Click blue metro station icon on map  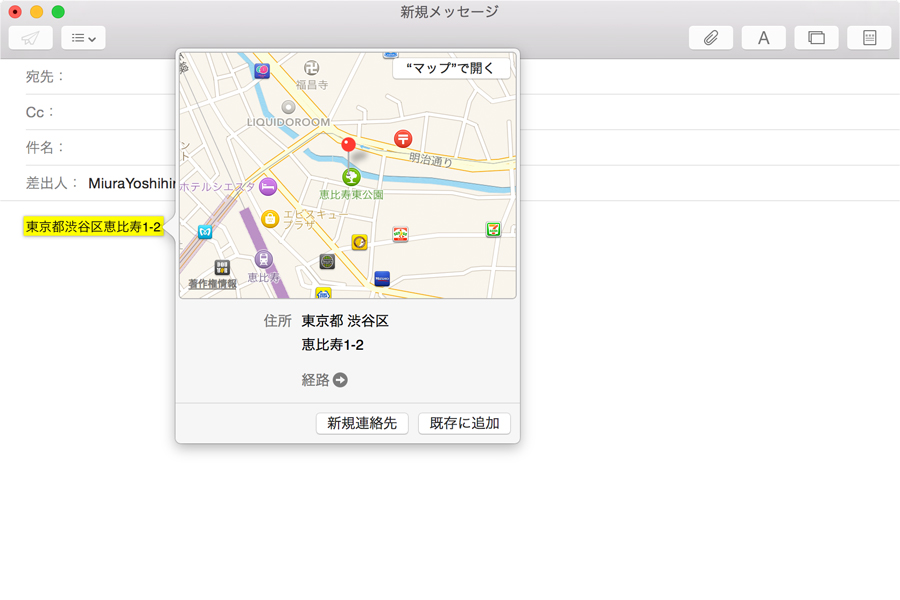[205, 232]
